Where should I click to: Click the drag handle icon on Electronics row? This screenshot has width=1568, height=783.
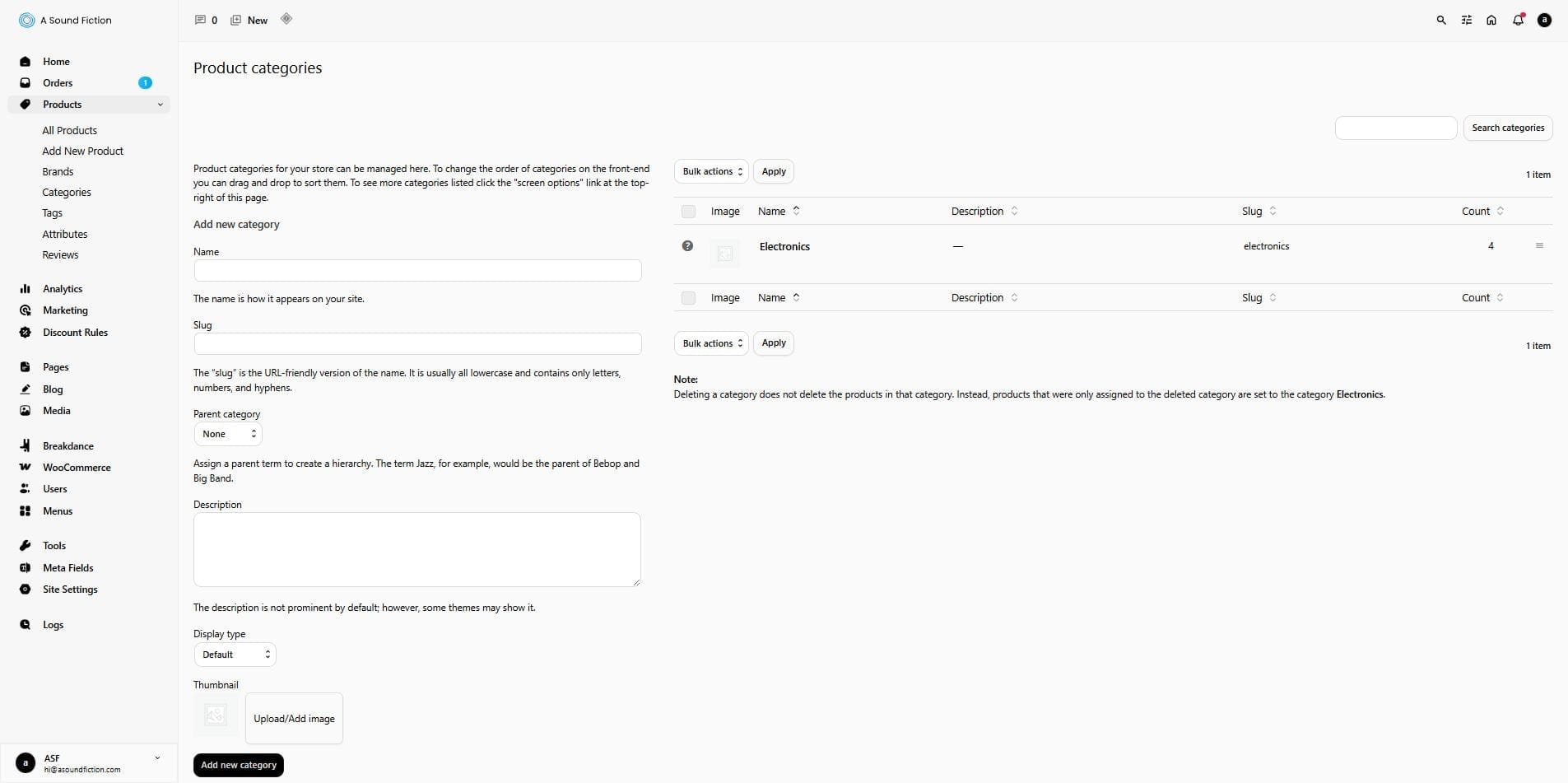1539,246
